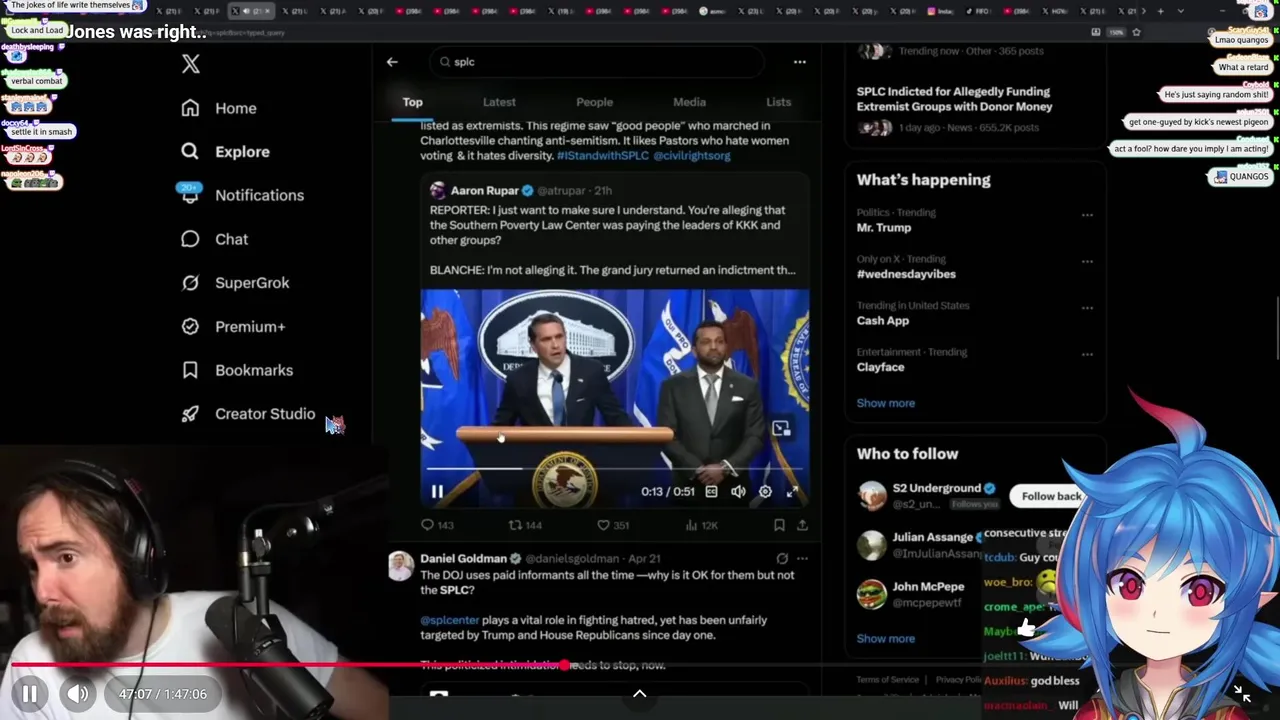Open S2 Underground's profile

936,488
